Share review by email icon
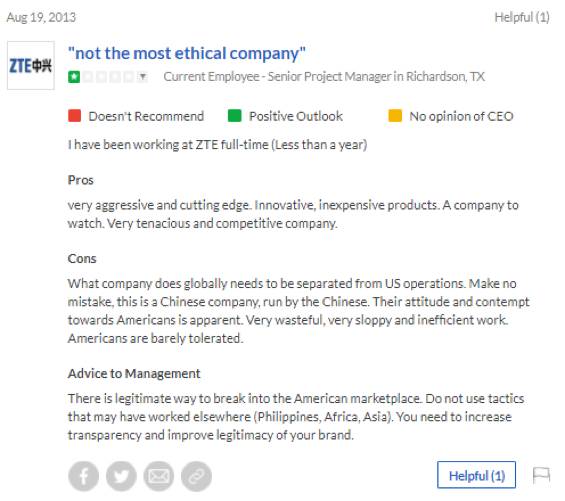The width and height of the screenshot is (565, 501). (159, 476)
